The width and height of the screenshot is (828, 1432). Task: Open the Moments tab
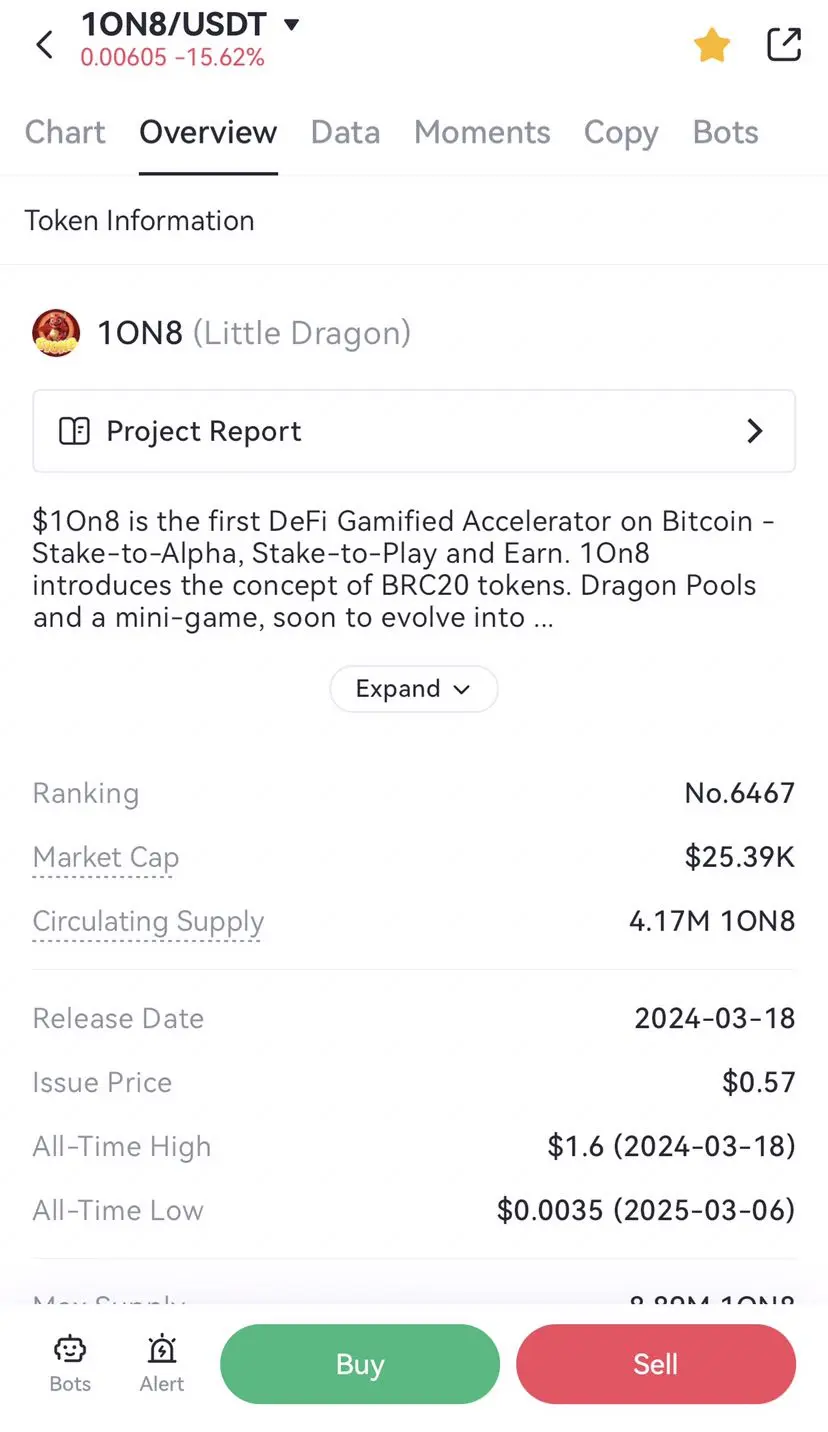482,132
